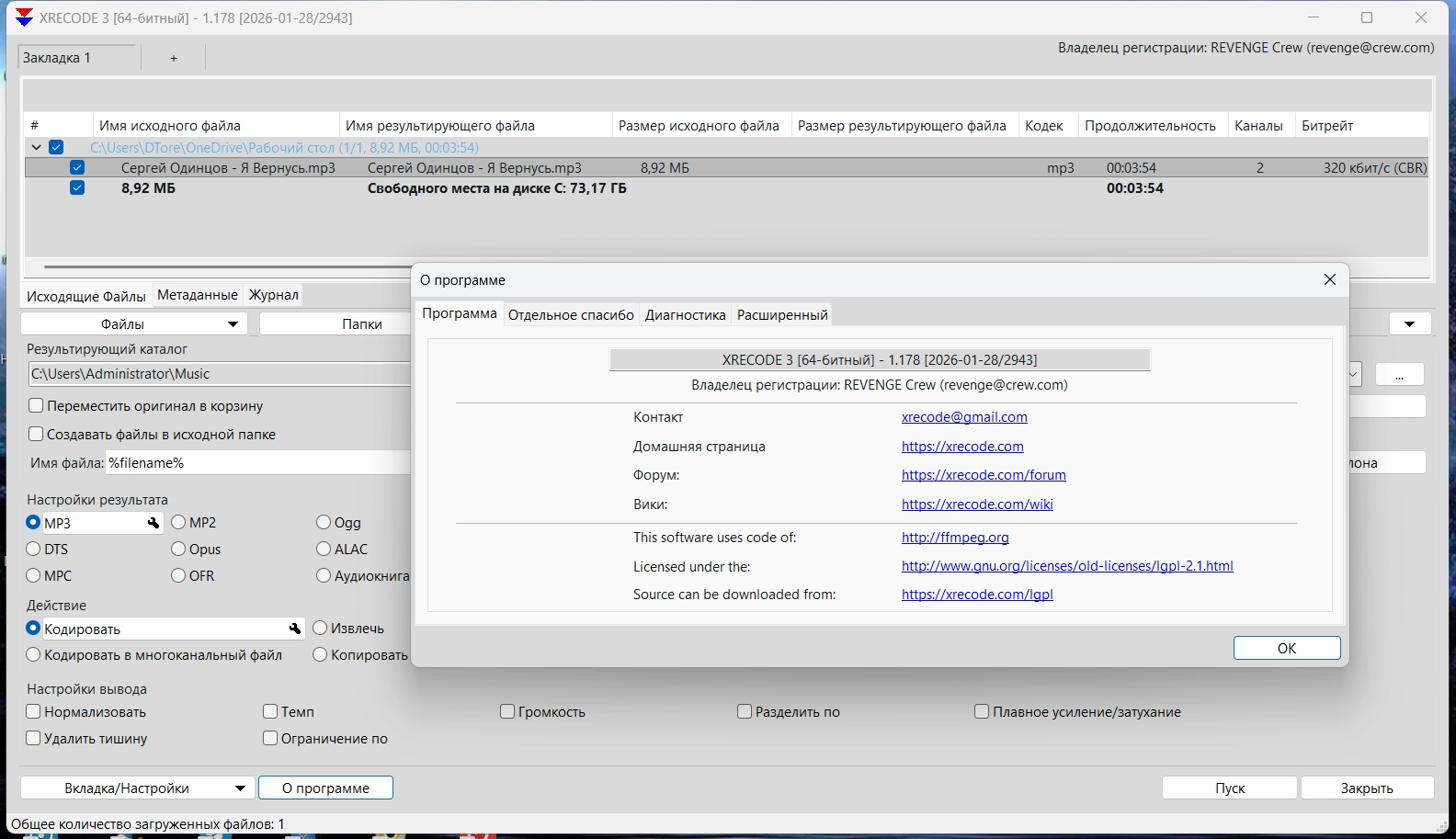Click the Папки button
1456x839 pixels.
[336, 324]
